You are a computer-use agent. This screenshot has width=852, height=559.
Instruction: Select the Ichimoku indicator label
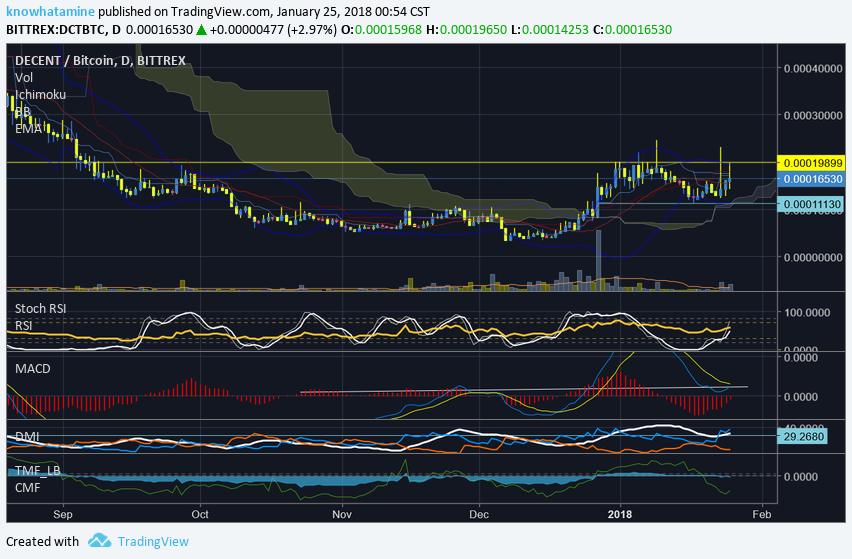point(41,95)
